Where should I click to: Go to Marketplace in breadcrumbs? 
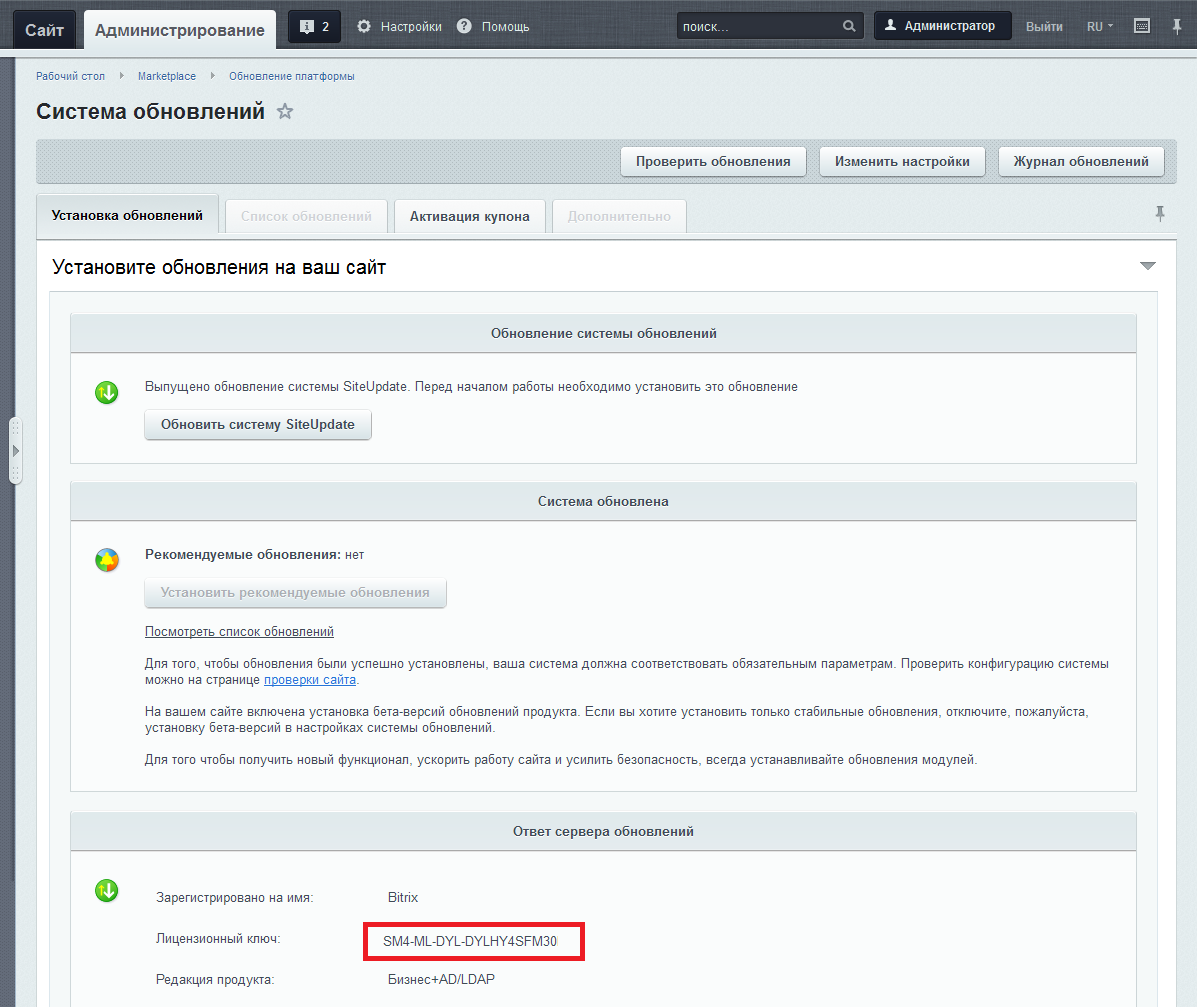point(167,77)
